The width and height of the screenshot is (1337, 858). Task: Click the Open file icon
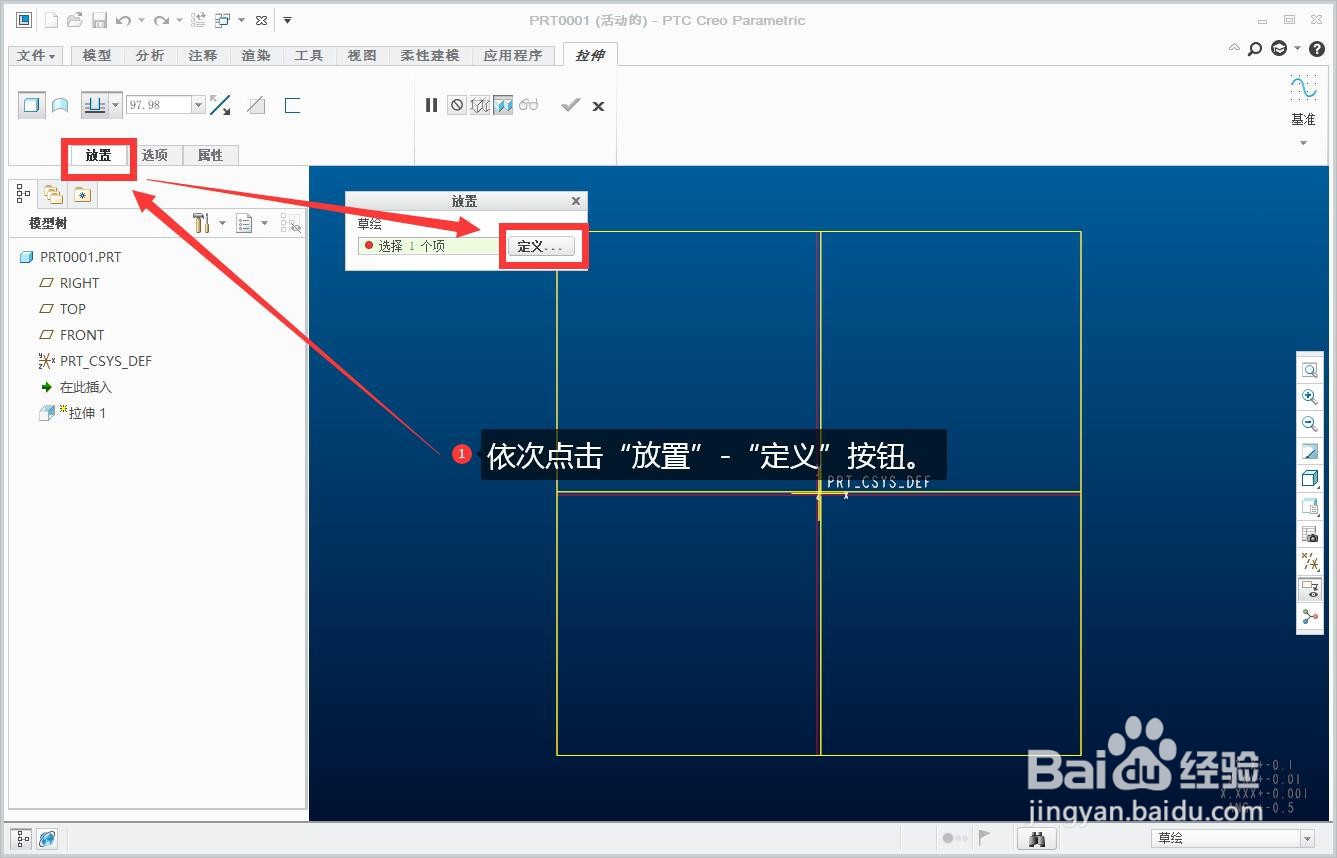click(75, 20)
